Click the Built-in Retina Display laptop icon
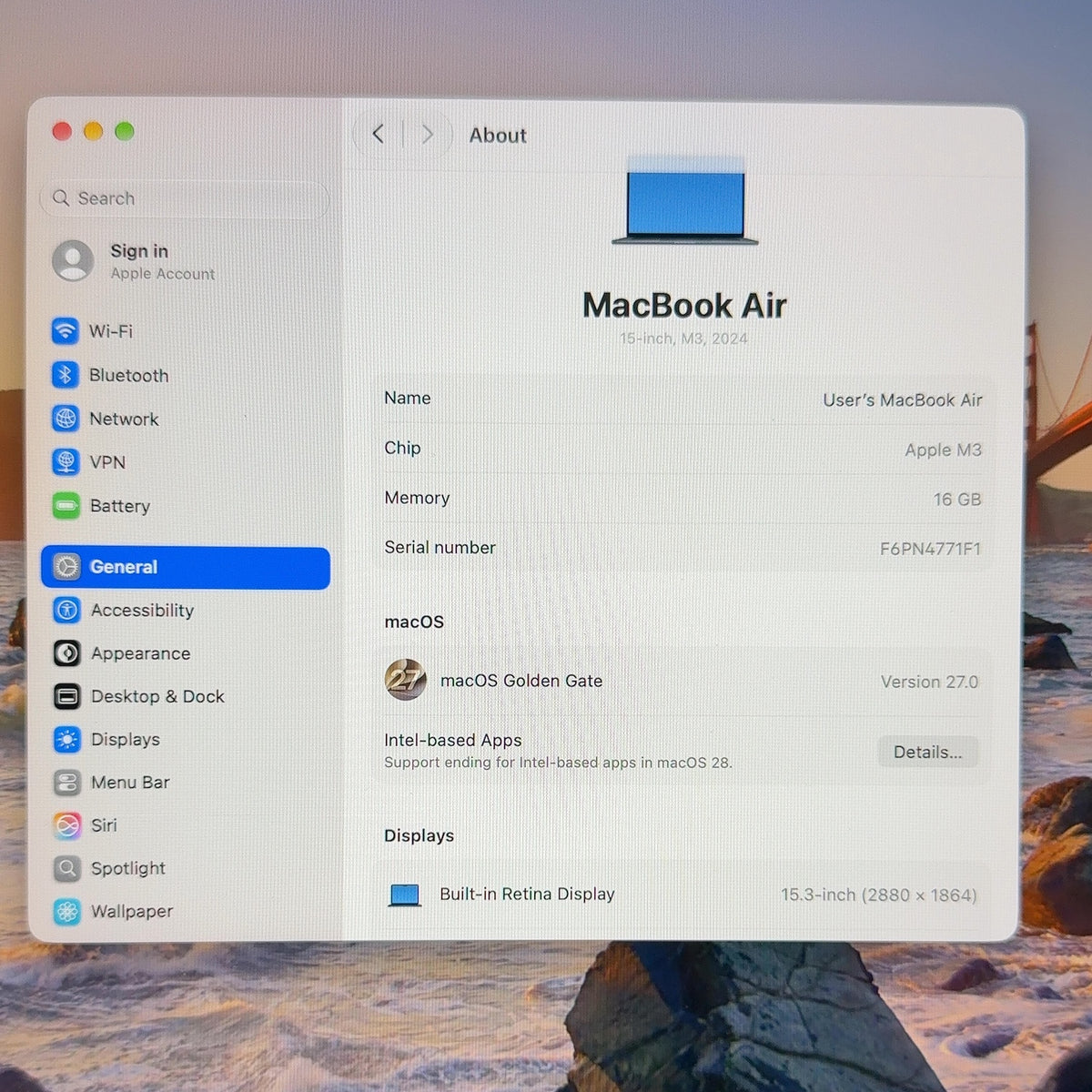Screen dimensions: 1092x1092 tap(405, 895)
